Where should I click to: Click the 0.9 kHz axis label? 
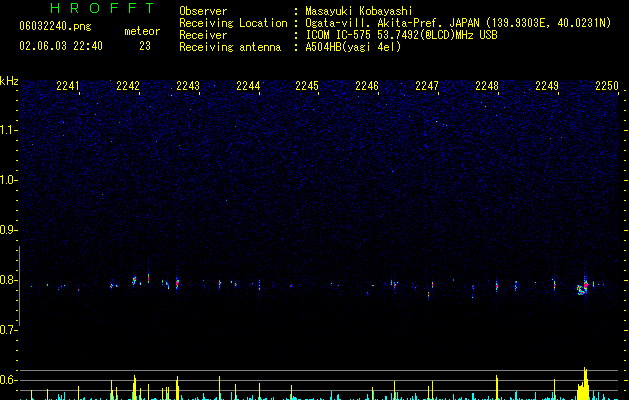[x=9, y=230]
